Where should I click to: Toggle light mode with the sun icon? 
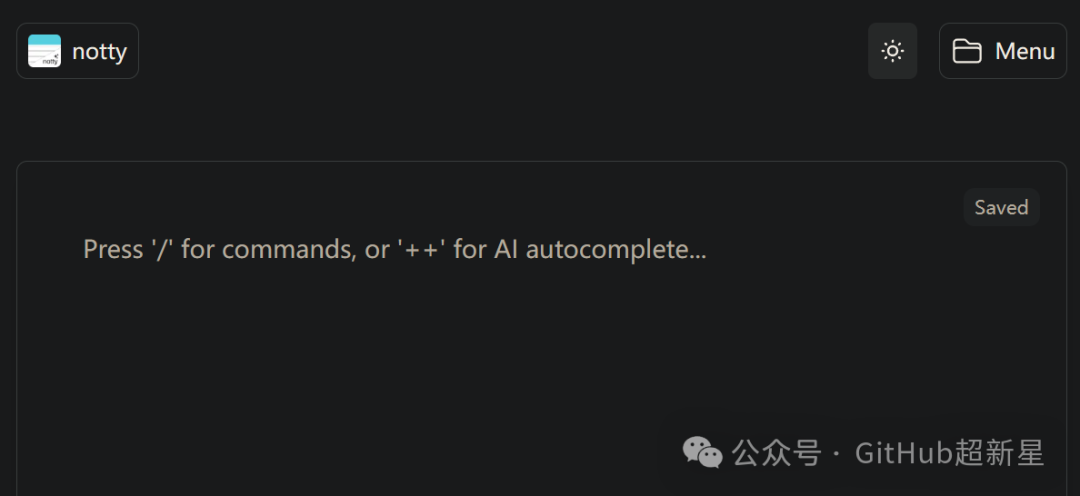(x=893, y=51)
